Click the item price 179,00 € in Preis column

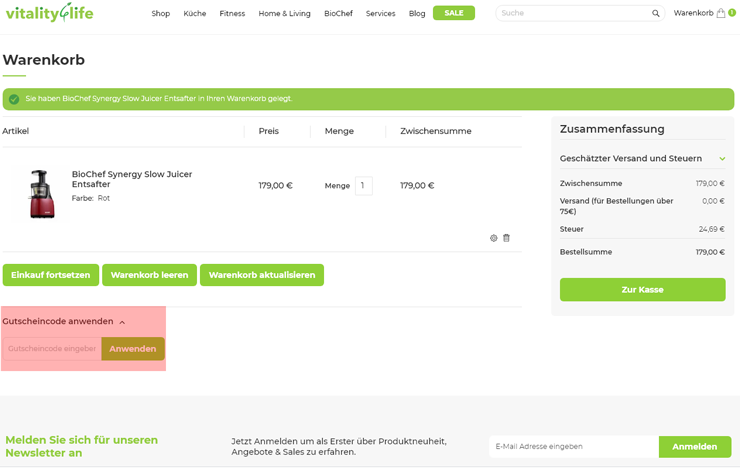(276, 186)
